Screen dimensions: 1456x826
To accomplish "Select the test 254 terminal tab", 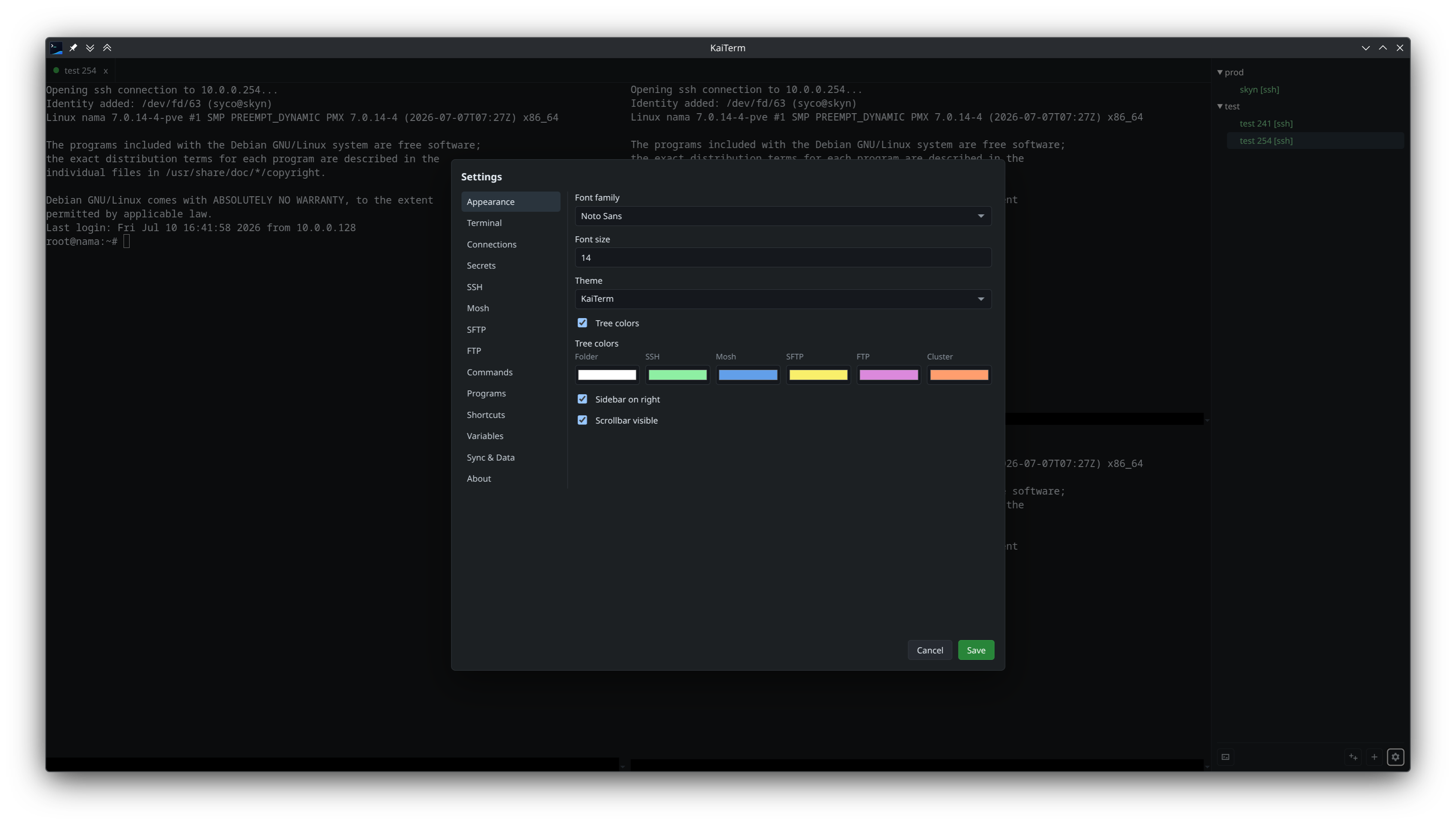I will click(80, 70).
